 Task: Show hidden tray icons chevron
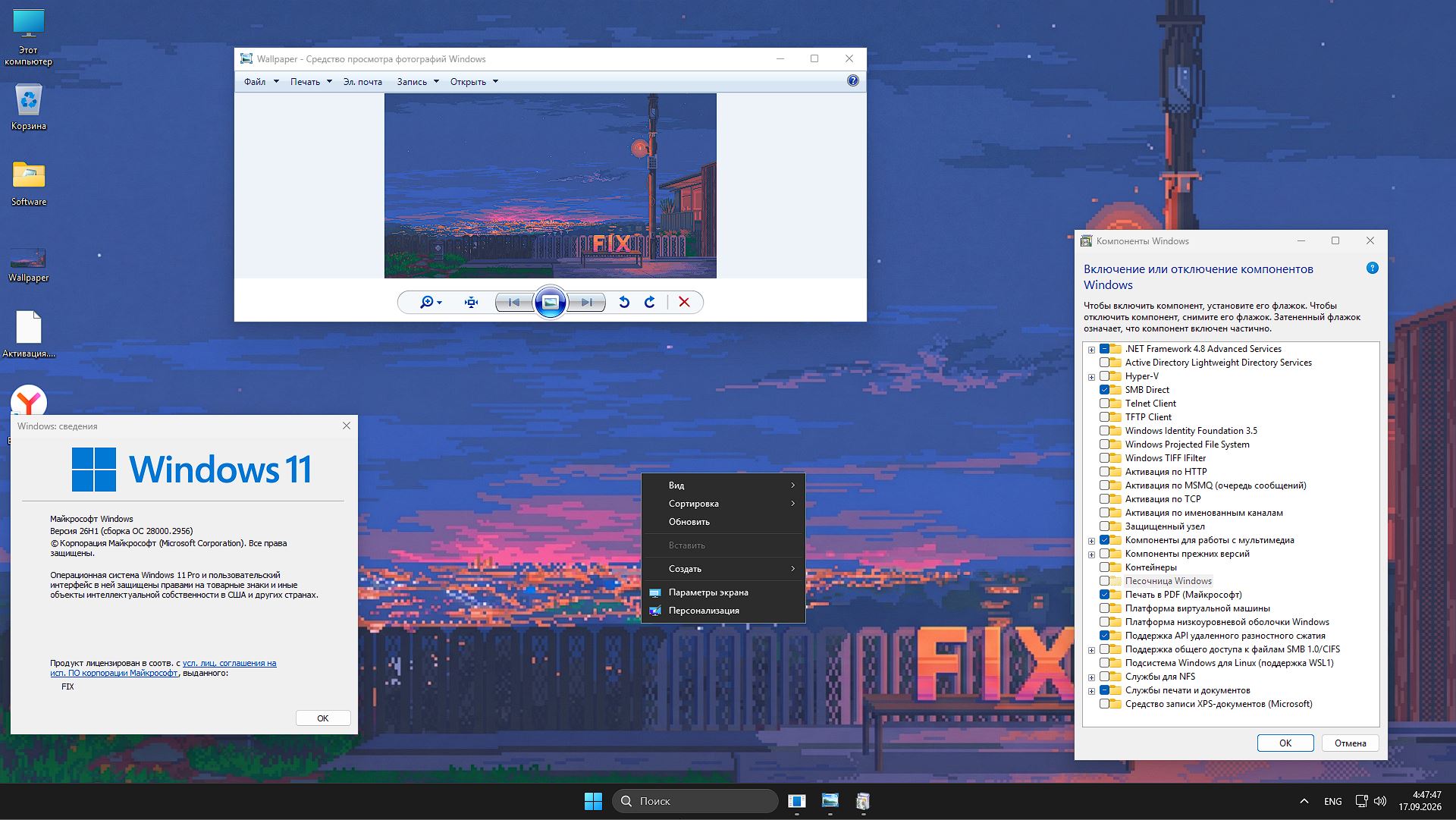1304,801
